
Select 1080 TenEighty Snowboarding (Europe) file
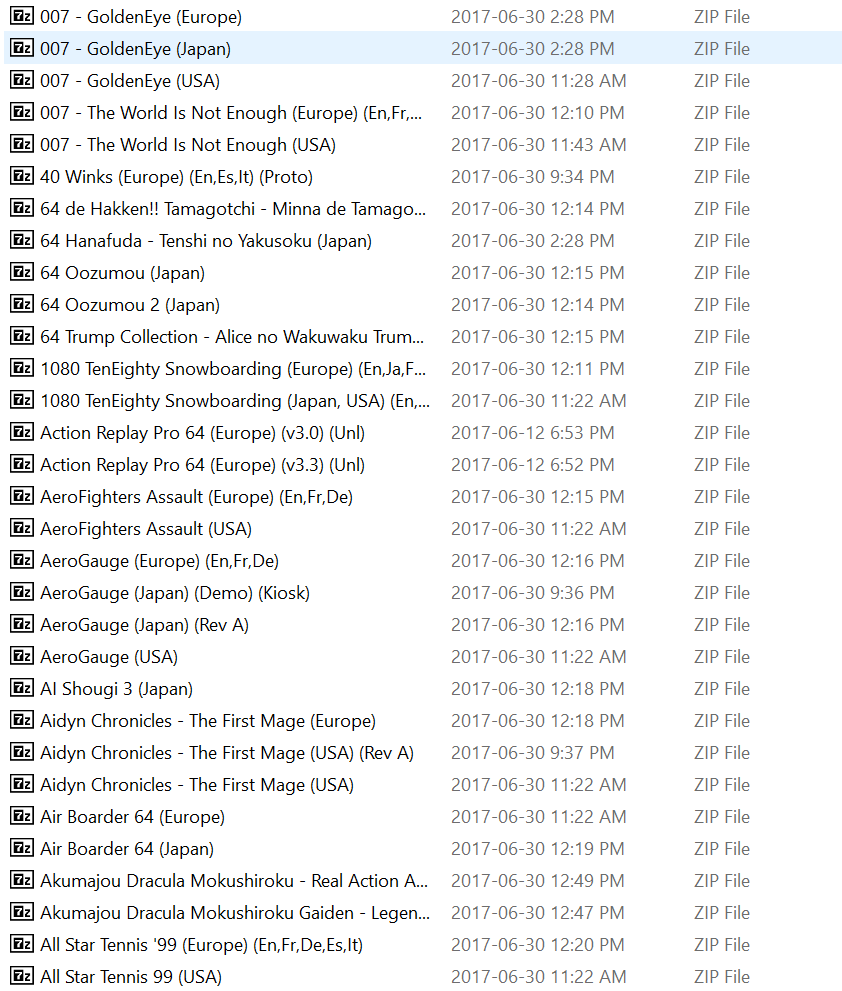tap(233, 369)
